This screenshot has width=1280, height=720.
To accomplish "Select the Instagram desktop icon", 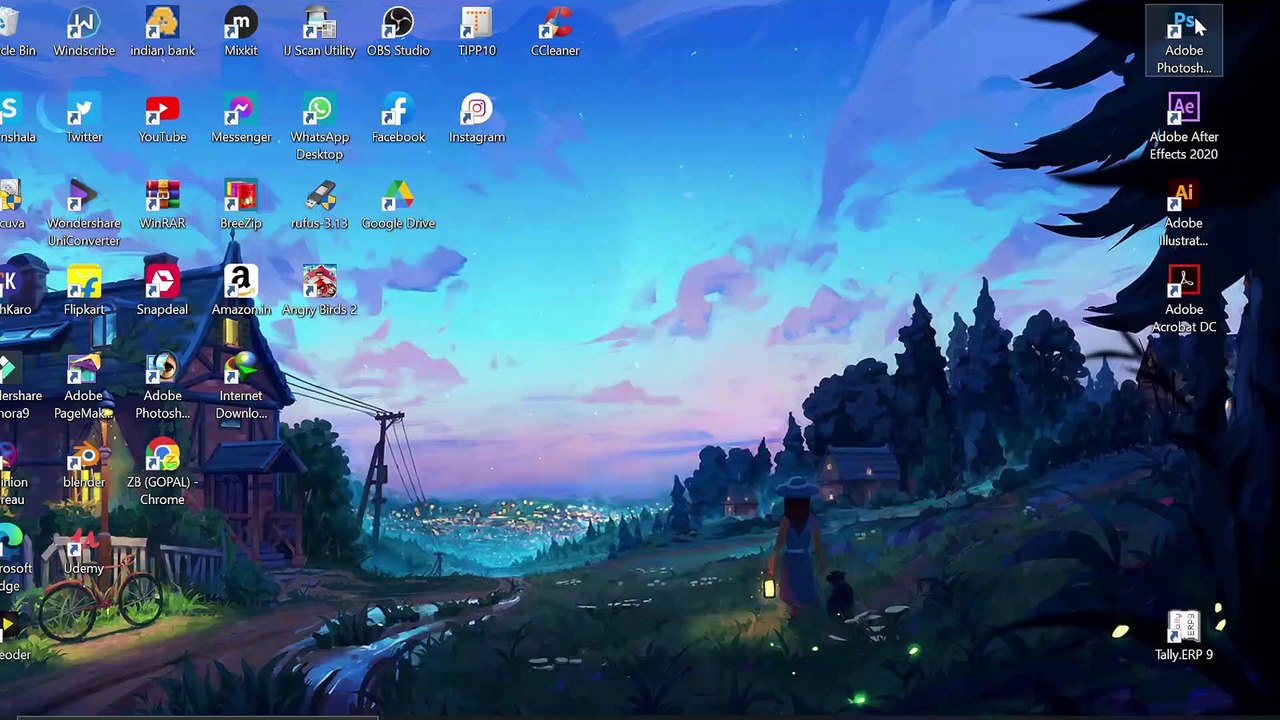I will click(477, 119).
